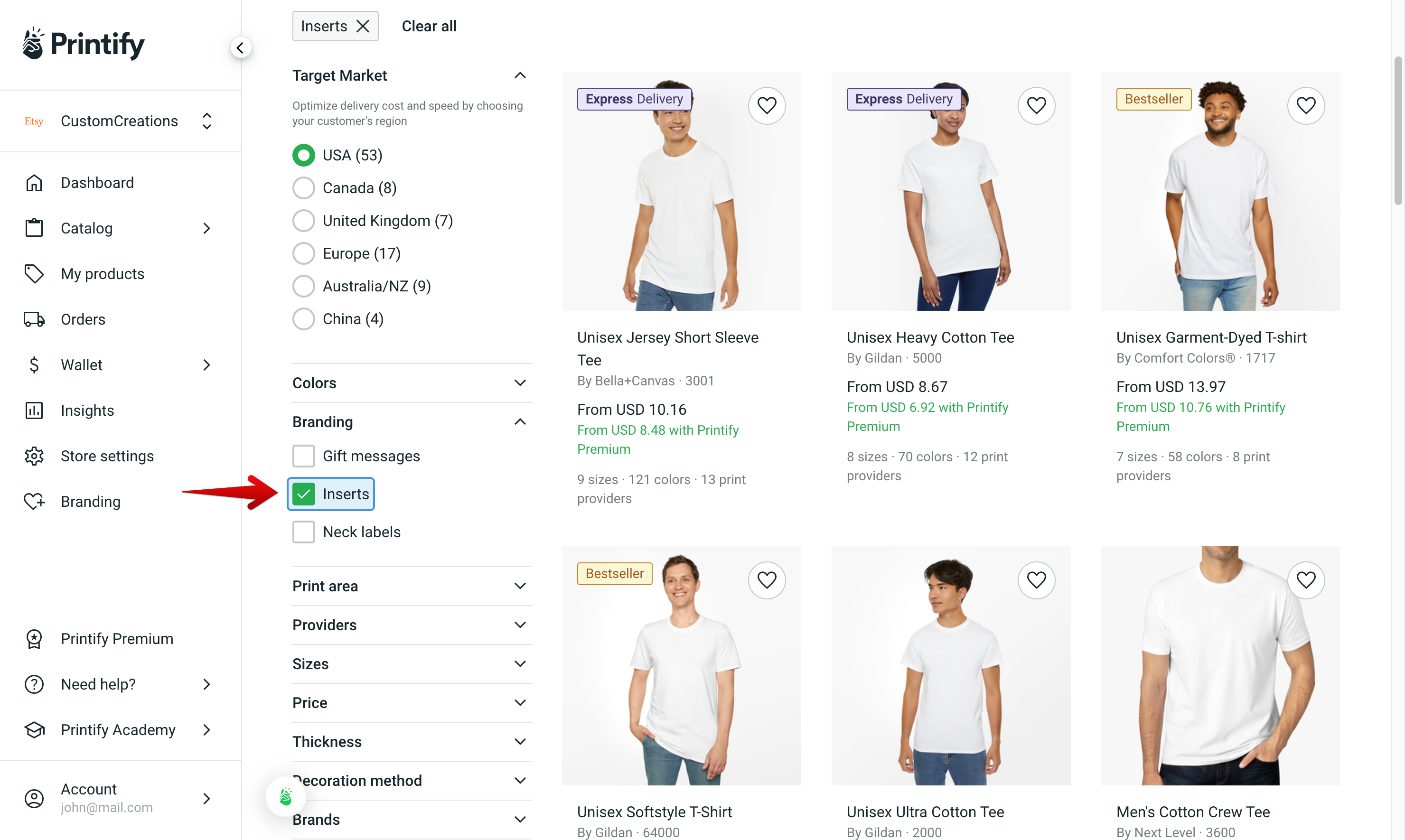Favorite the Unisex Heavy Cotton Tee
1405x840 pixels.
point(1037,105)
